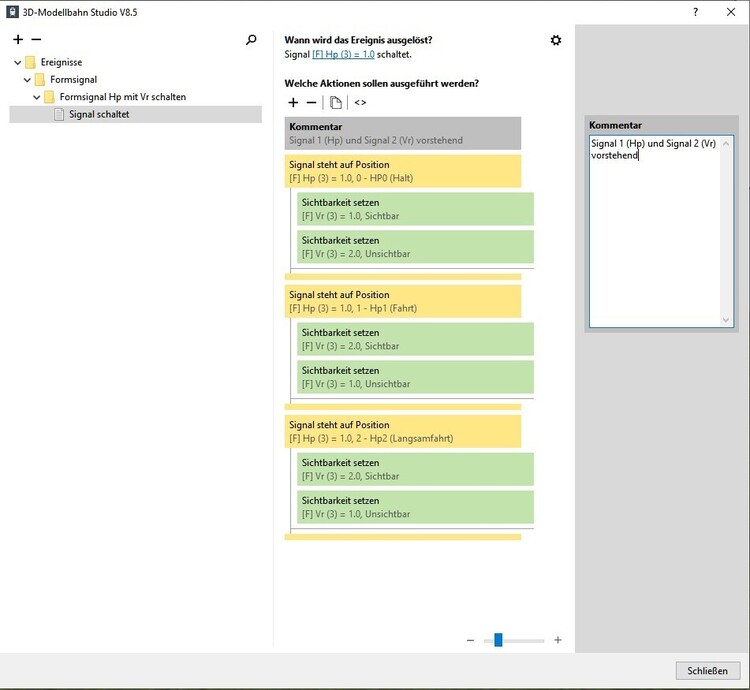Copy the action using the clipboard icon
Image resolution: width=750 pixels, height=690 pixels.
click(336, 102)
